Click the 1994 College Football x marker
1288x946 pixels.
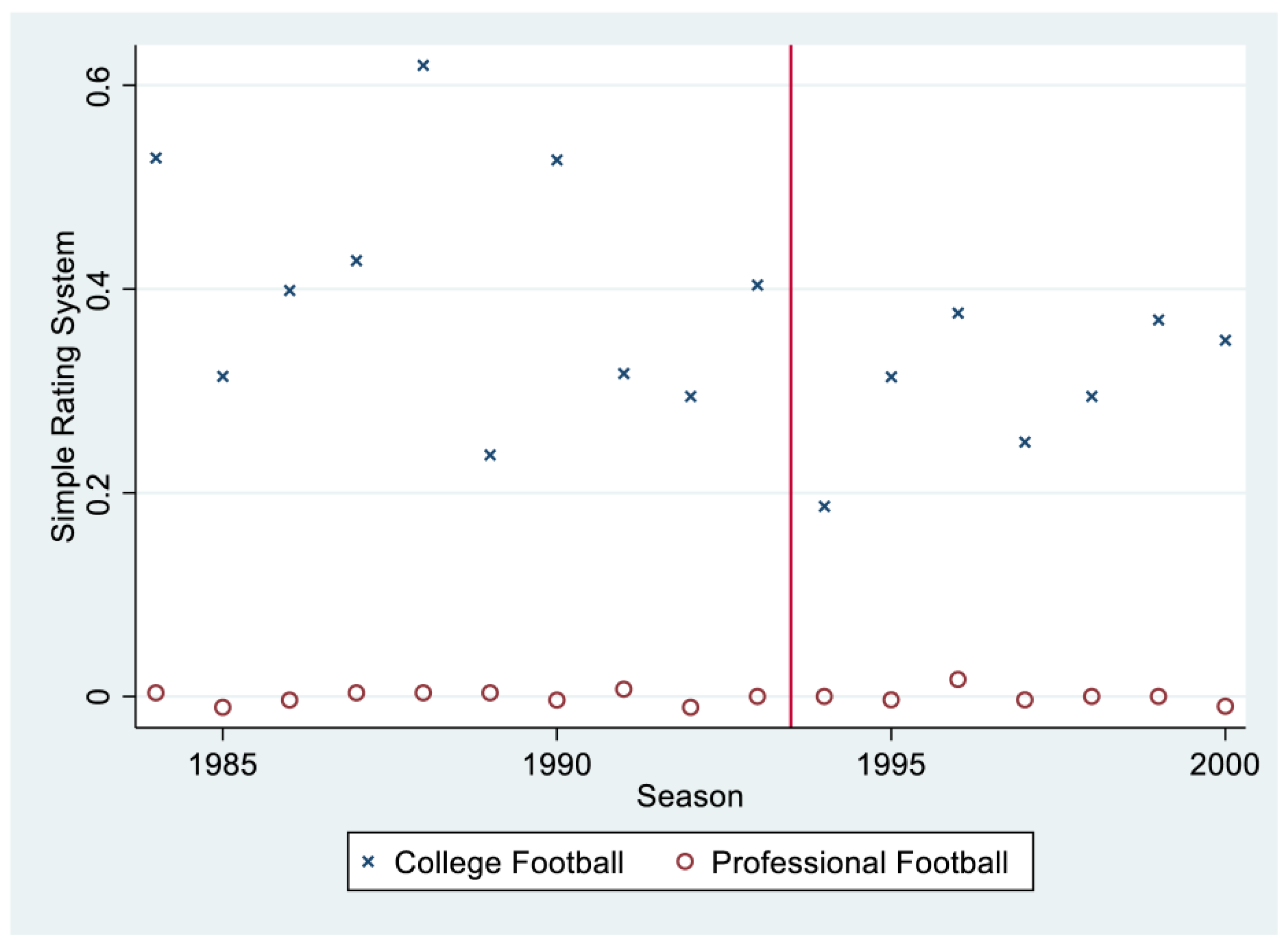[x=824, y=506]
